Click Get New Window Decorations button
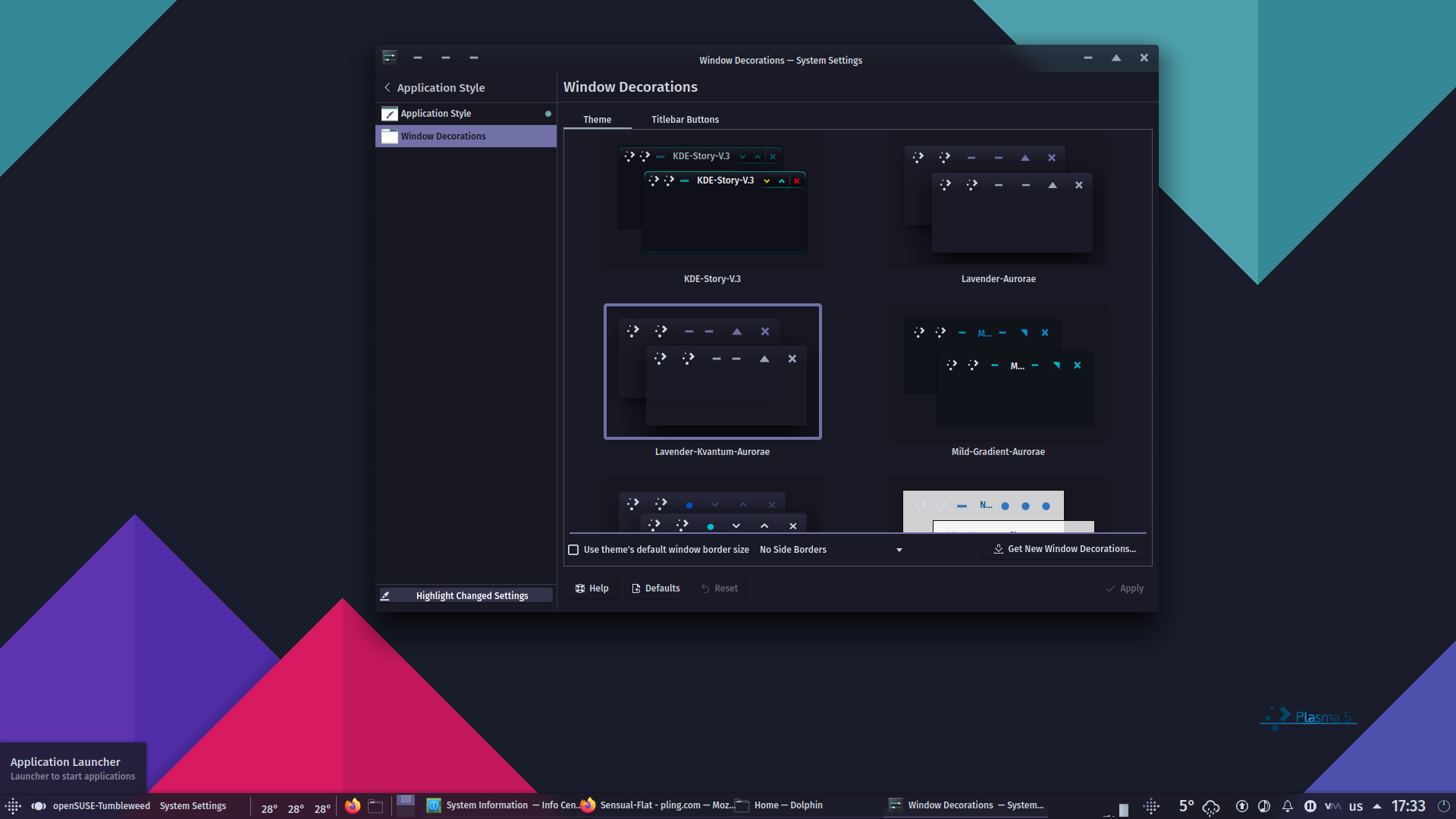Viewport: 1456px width, 819px height. (1065, 549)
